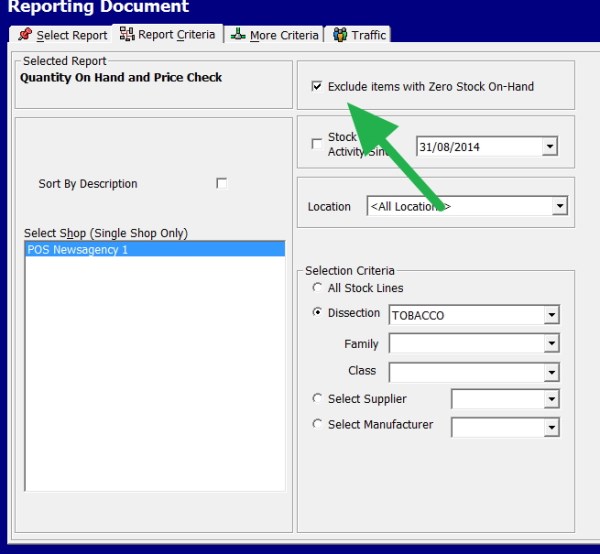
Task: Click the Select Shop (Single Shop Only) label
Action: coord(106,233)
